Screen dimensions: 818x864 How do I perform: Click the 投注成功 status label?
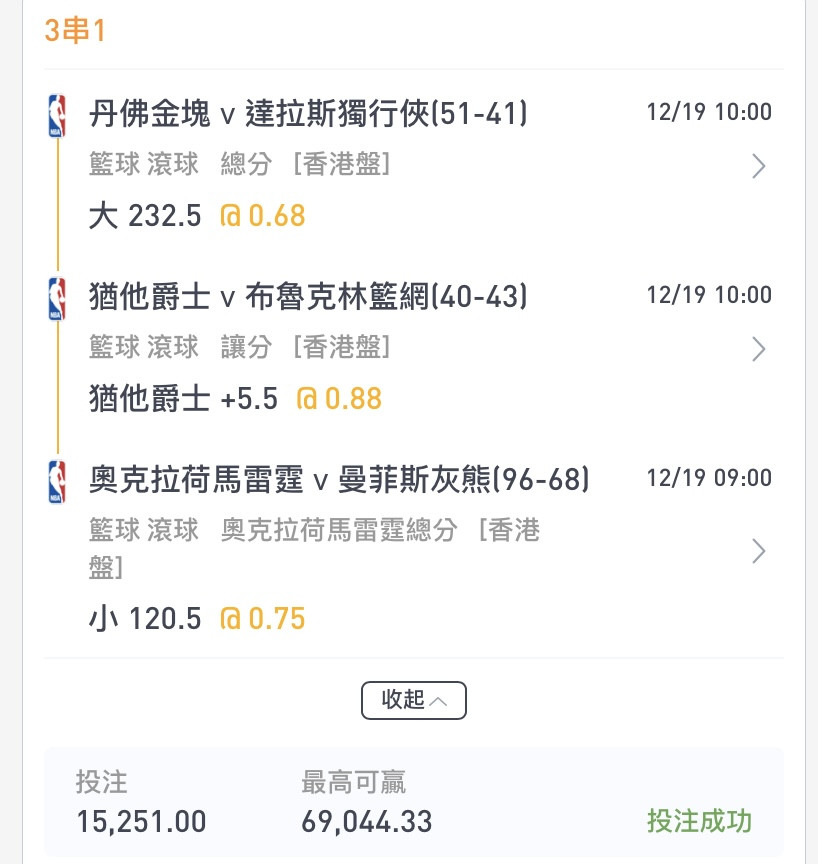tap(699, 821)
